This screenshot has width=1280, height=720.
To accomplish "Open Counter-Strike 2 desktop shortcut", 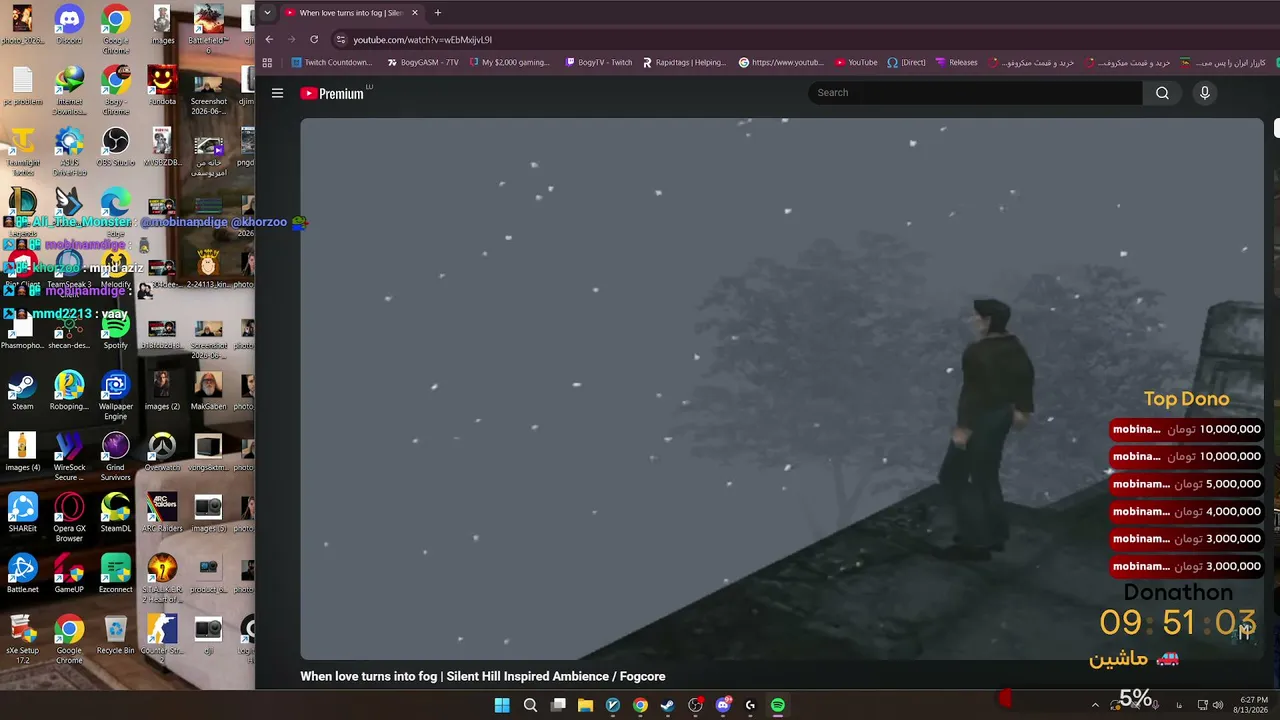I will pyautogui.click(x=162, y=640).
